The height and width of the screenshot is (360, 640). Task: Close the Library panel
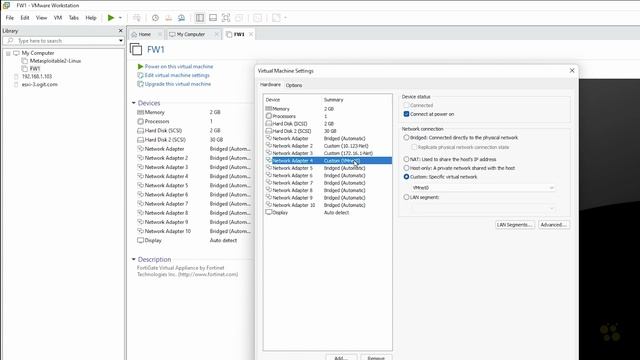120,31
